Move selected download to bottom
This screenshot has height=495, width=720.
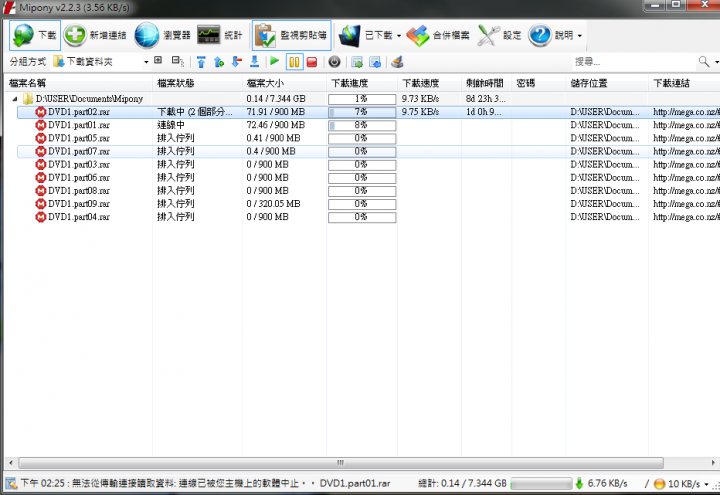pyautogui.click(x=254, y=62)
